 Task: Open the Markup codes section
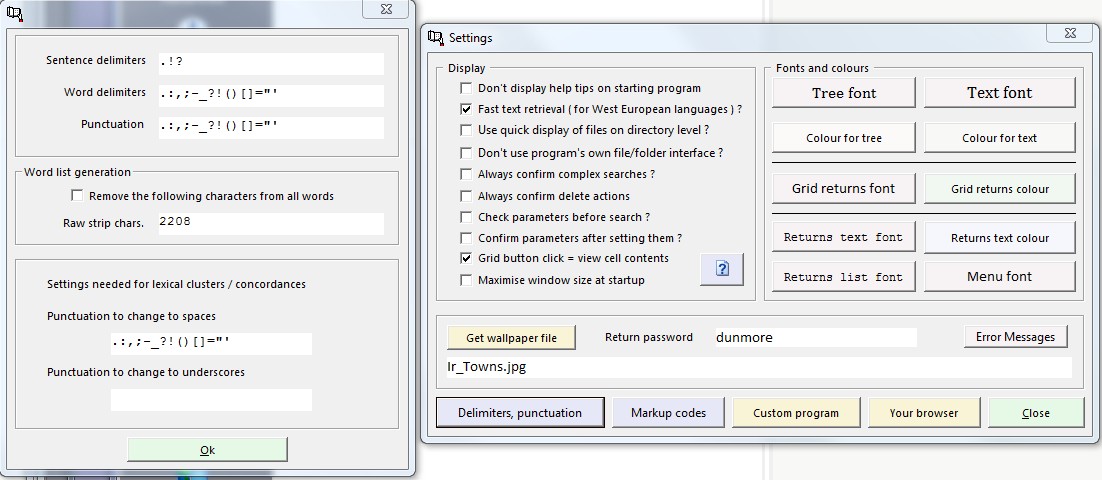(668, 412)
